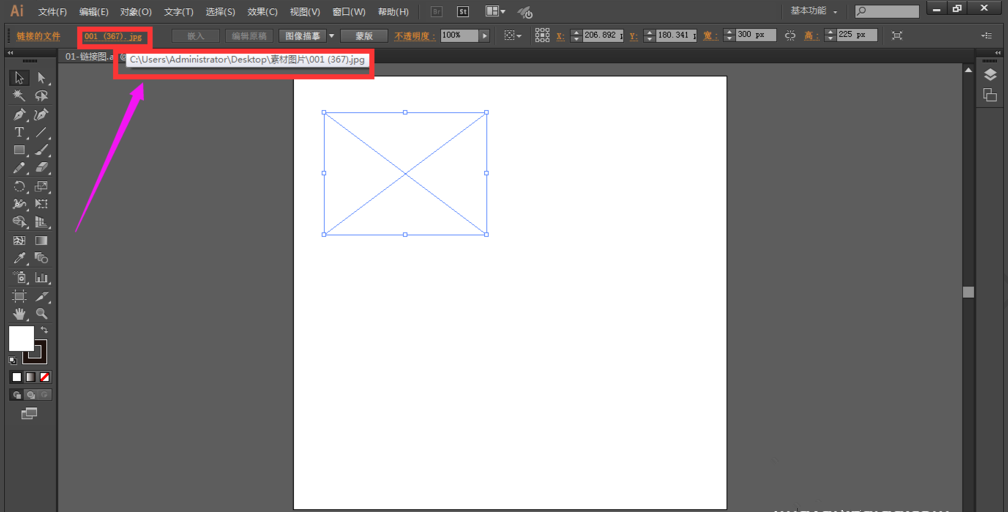Viewport: 1008px width, 512px height.
Task: Click the linked file name 001 (367).jpg
Action: click(113, 36)
